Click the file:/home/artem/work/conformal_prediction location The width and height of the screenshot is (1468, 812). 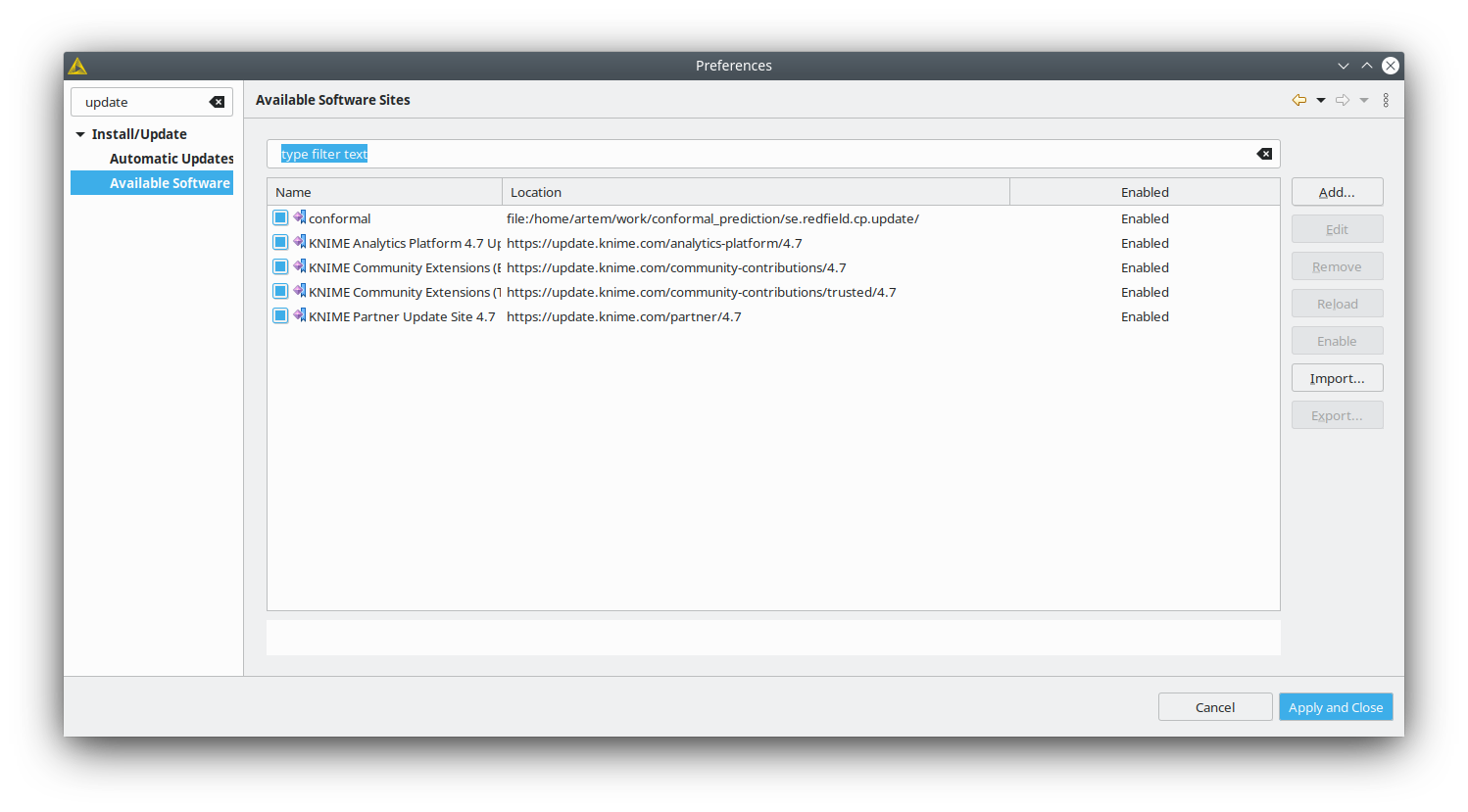(x=712, y=218)
